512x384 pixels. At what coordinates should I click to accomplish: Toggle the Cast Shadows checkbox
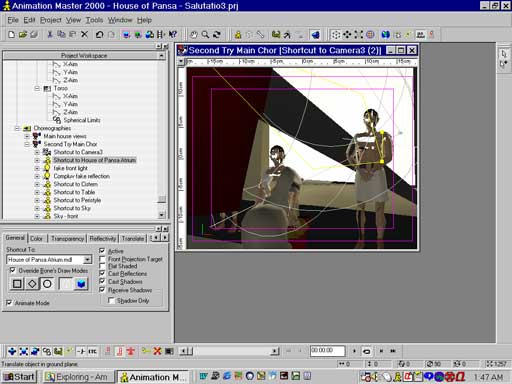click(x=102, y=281)
